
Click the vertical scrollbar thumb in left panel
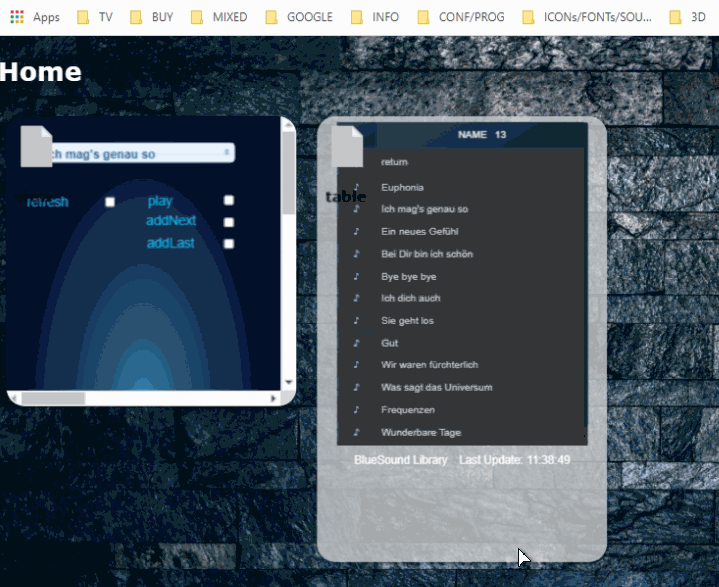pos(288,174)
